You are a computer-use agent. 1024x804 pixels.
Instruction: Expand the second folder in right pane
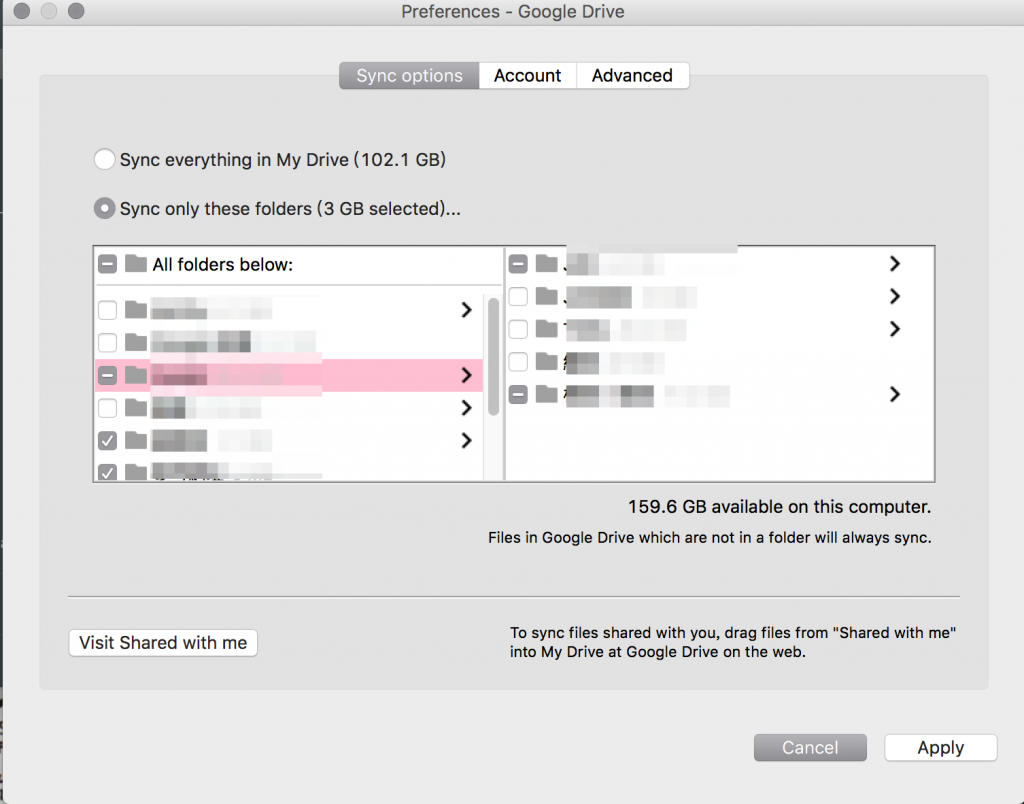pyautogui.click(x=895, y=296)
